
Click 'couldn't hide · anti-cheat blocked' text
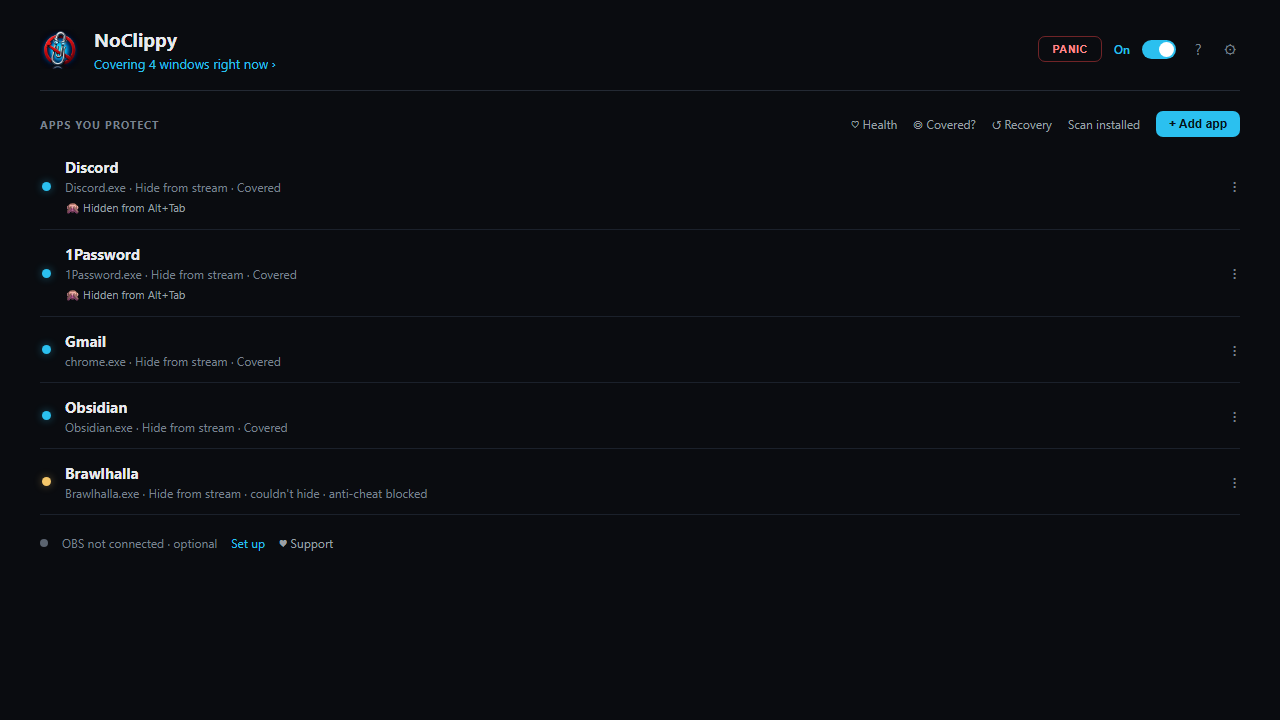(x=339, y=494)
